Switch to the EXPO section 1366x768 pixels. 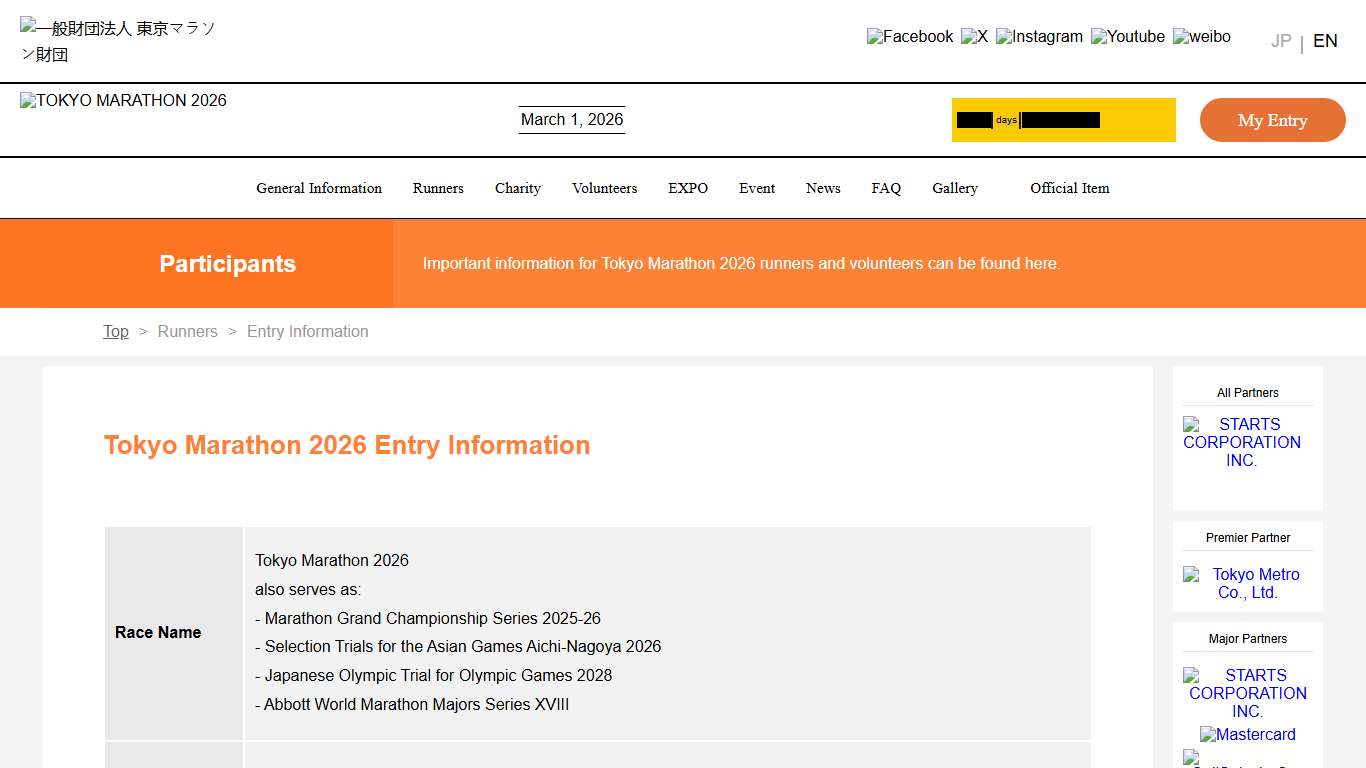click(x=687, y=188)
